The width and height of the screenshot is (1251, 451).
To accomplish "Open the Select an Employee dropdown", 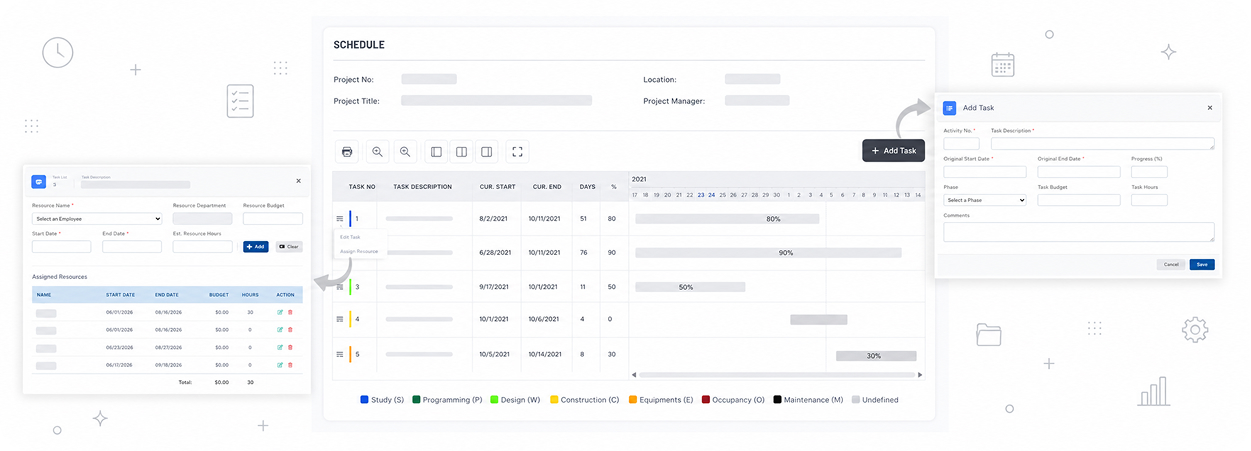I will [x=97, y=218].
